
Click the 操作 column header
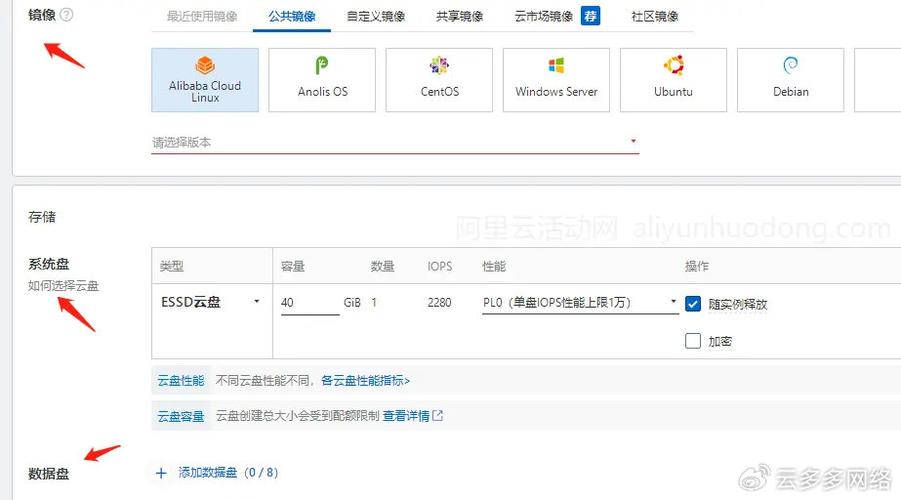point(697,266)
